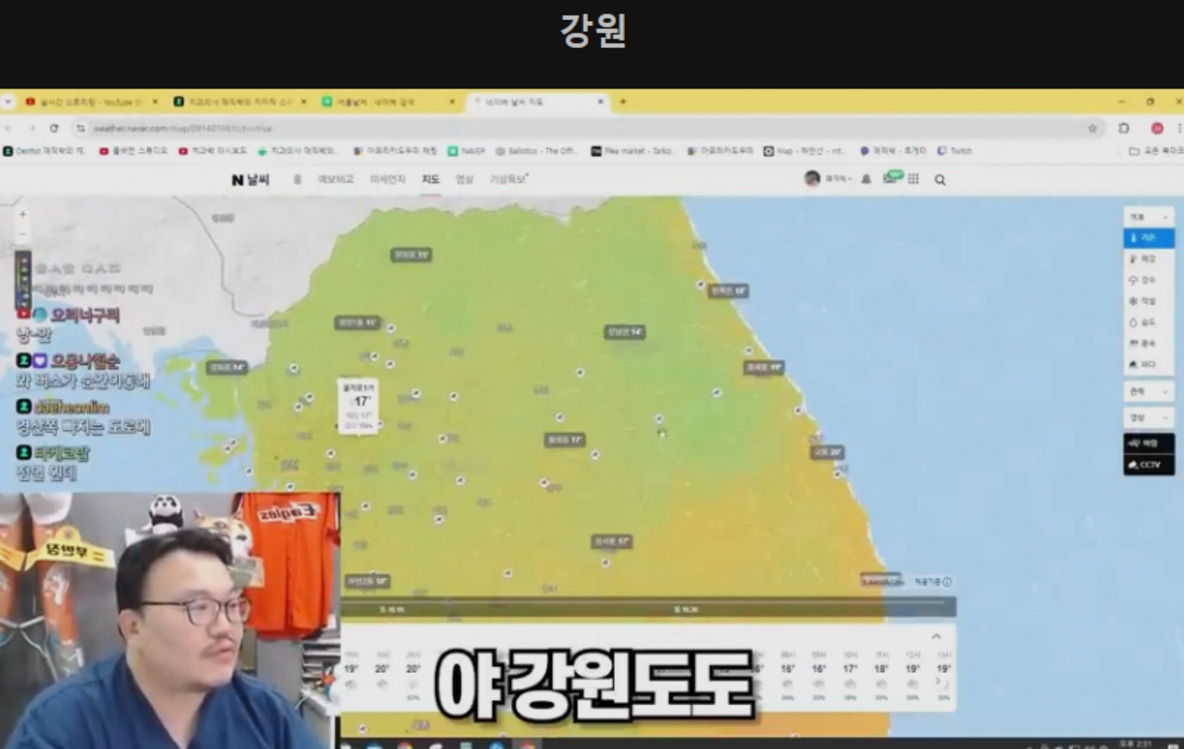Select the 지도 menu item
The height and width of the screenshot is (749, 1184).
point(430,179)
